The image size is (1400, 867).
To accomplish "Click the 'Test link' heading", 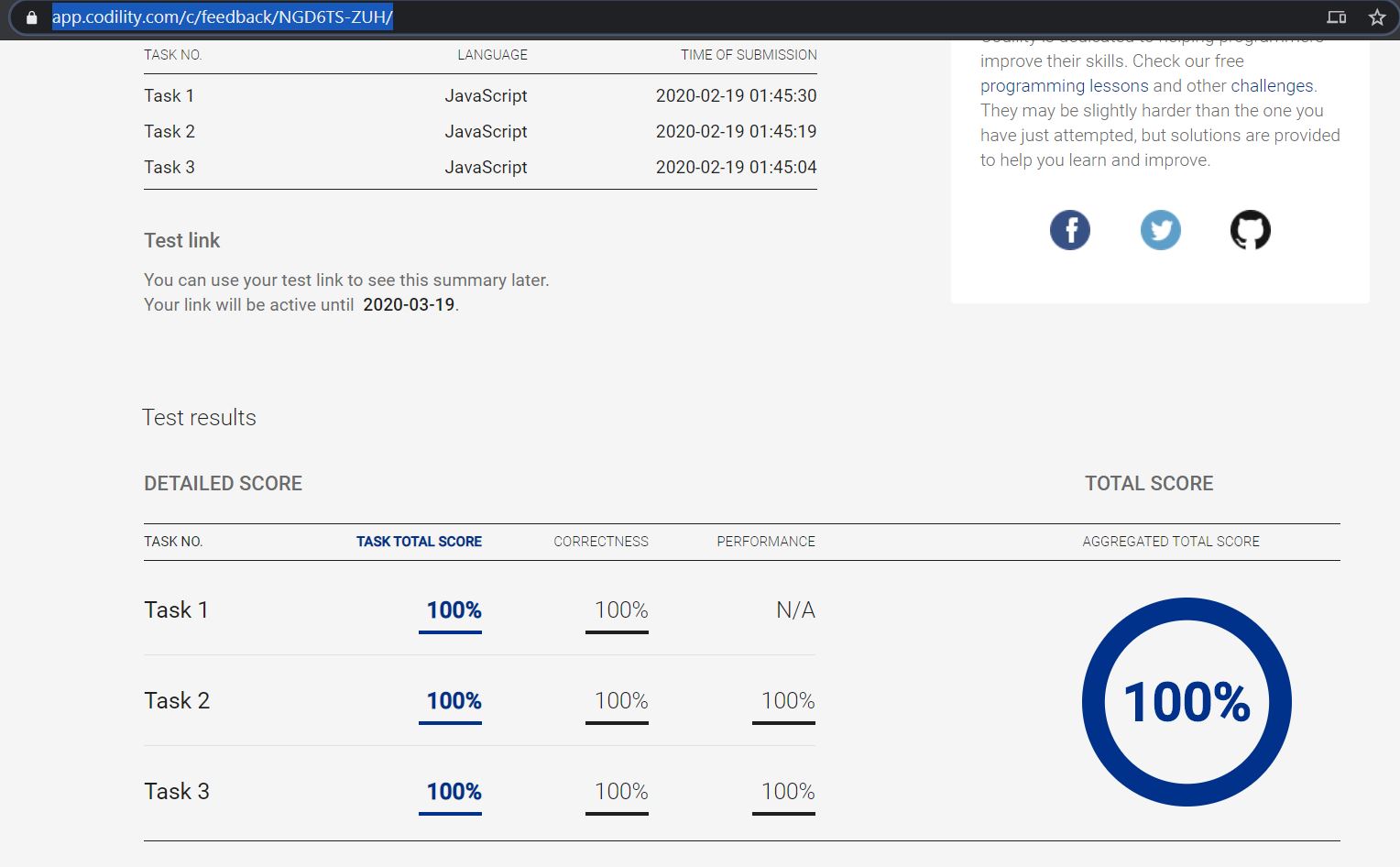I will click(181, 241).
